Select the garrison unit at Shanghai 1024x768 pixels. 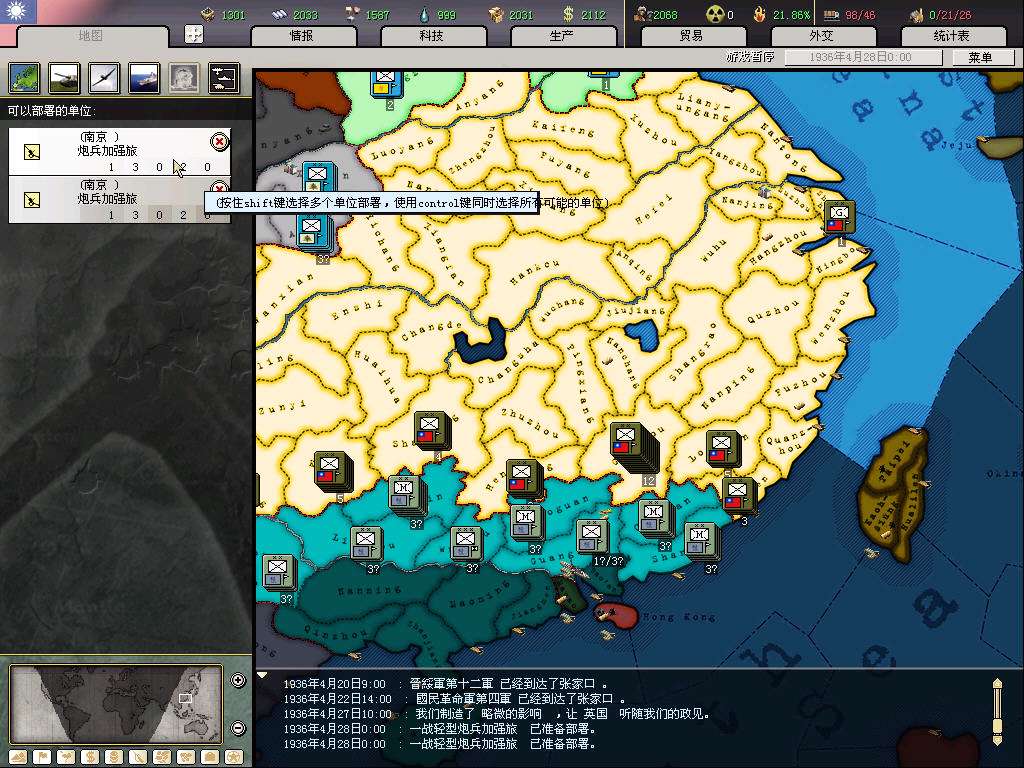[839, 217]
